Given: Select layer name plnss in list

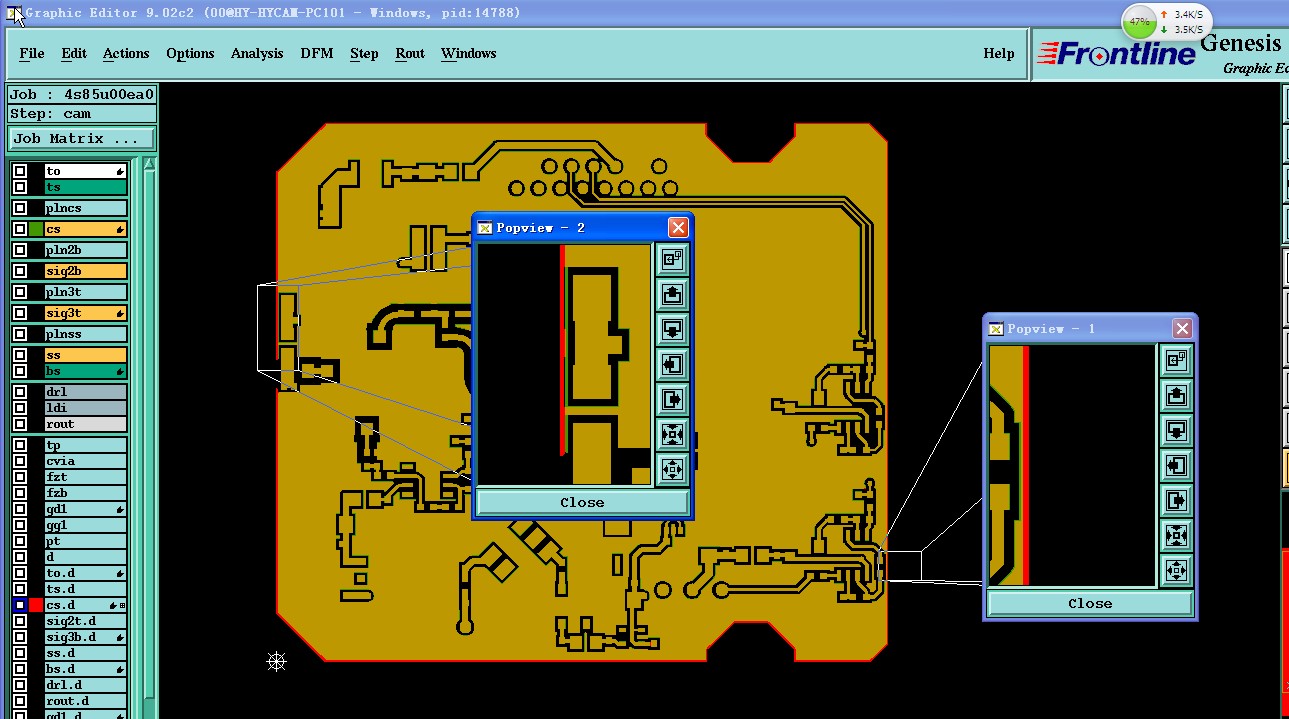Looking at the screenshot, I should pos(86,334).
